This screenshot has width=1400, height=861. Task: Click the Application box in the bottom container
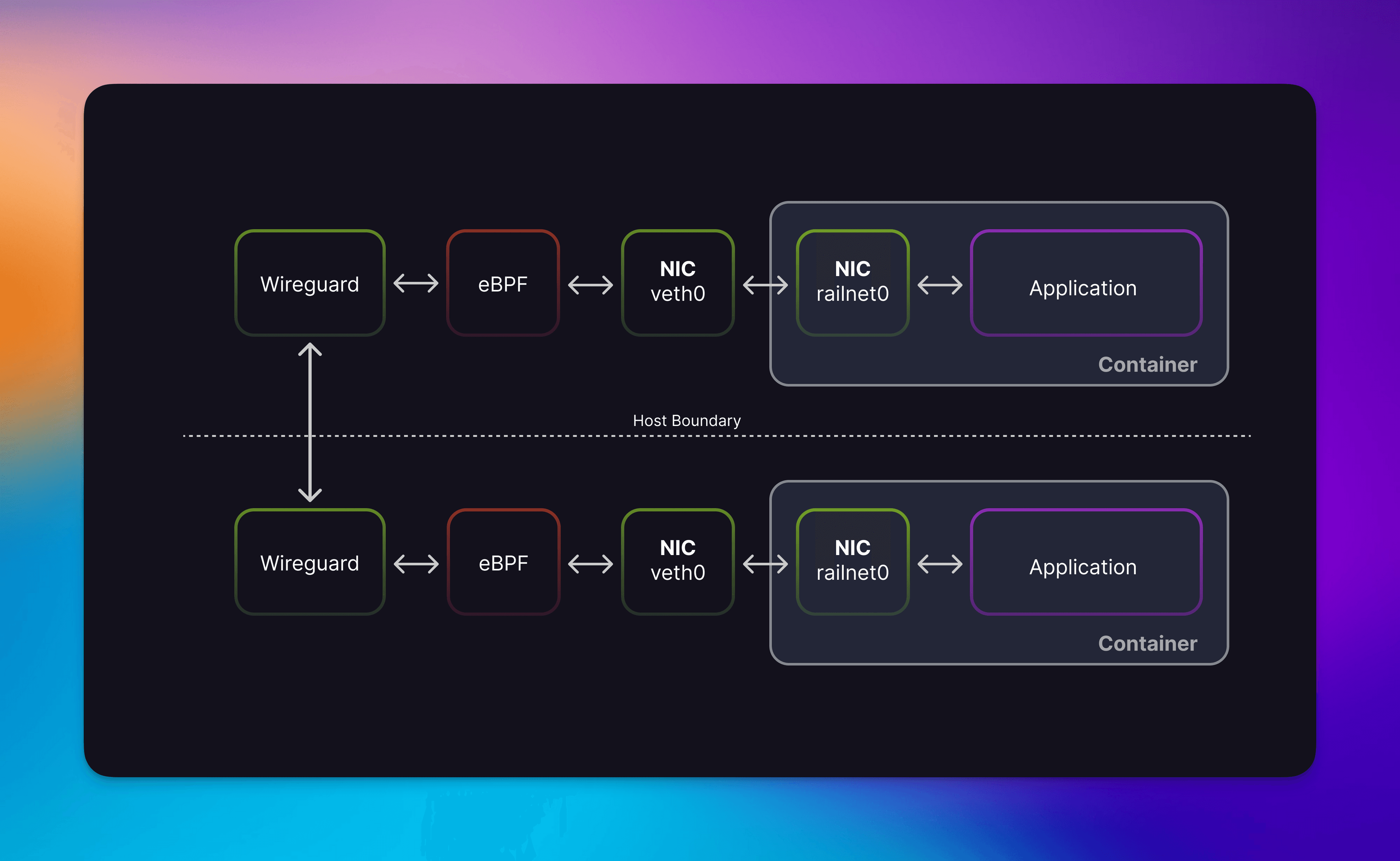tap(1086, 562)
